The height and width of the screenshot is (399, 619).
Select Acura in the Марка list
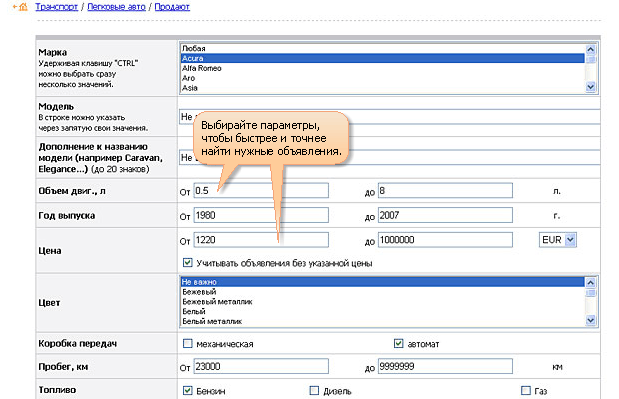[383, 58]
